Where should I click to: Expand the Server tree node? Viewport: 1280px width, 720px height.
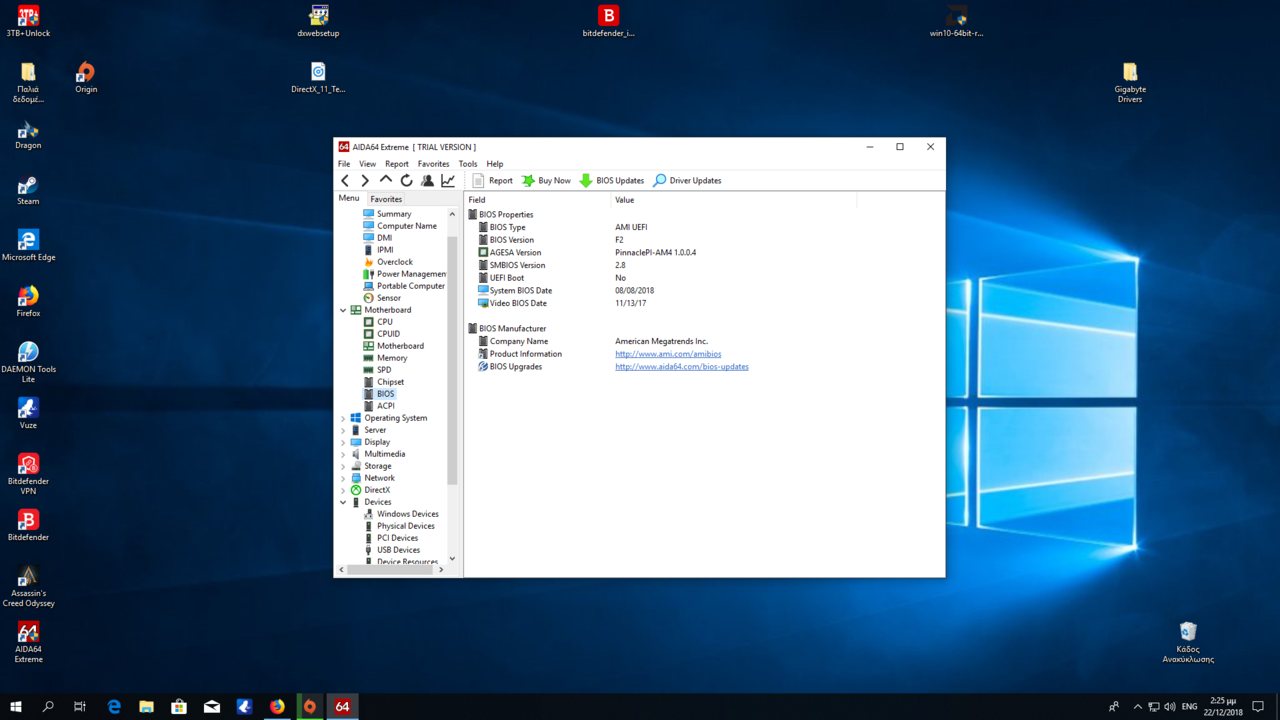click(343, 430)
